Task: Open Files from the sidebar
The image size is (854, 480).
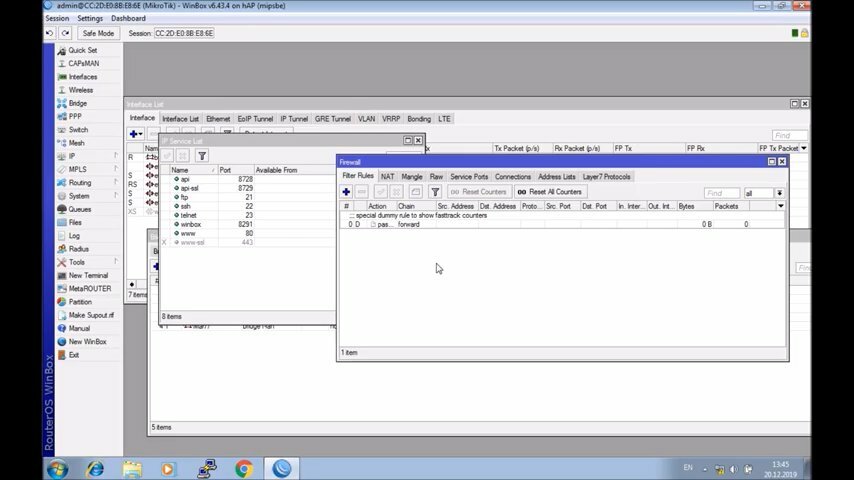Action: [75, 222]
